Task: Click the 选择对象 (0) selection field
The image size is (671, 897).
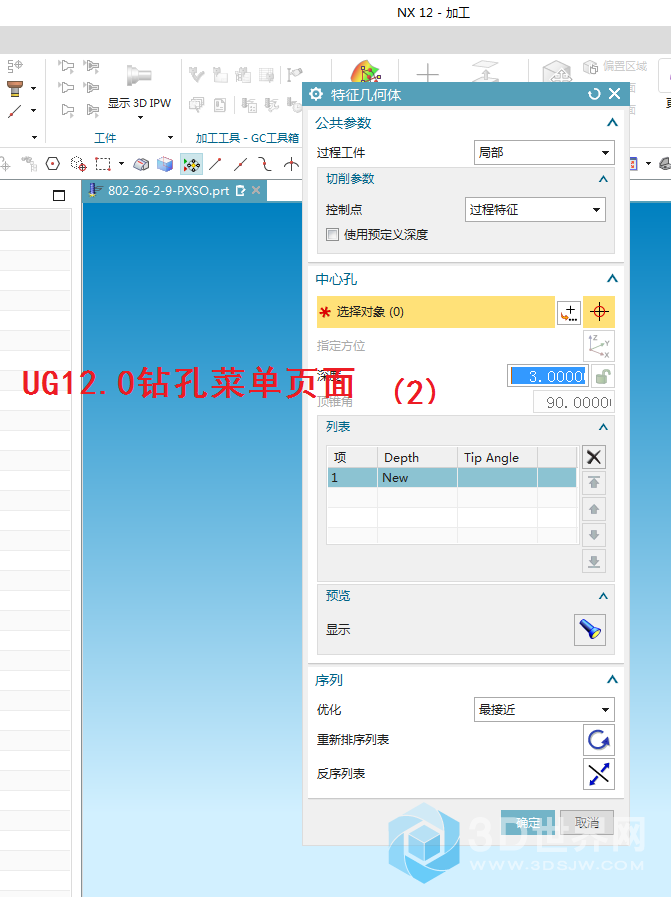Action: (x=436, y=312)
